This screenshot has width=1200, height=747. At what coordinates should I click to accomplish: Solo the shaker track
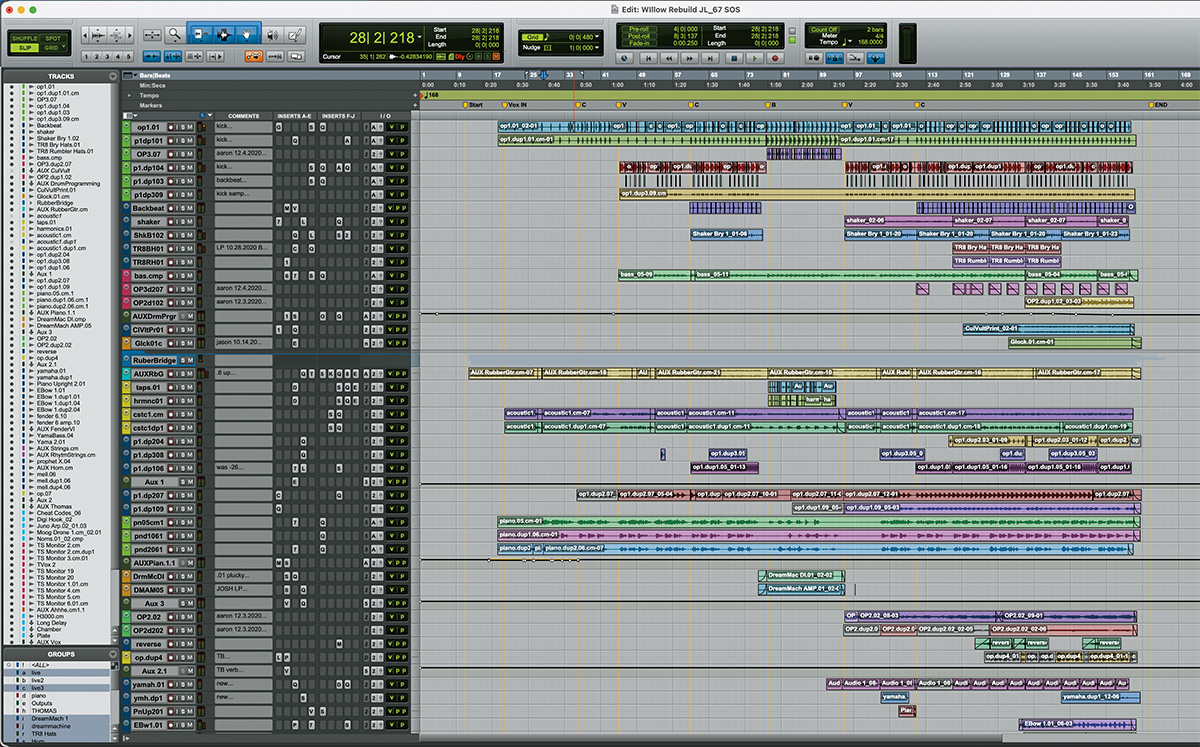[x=182, y=222]
